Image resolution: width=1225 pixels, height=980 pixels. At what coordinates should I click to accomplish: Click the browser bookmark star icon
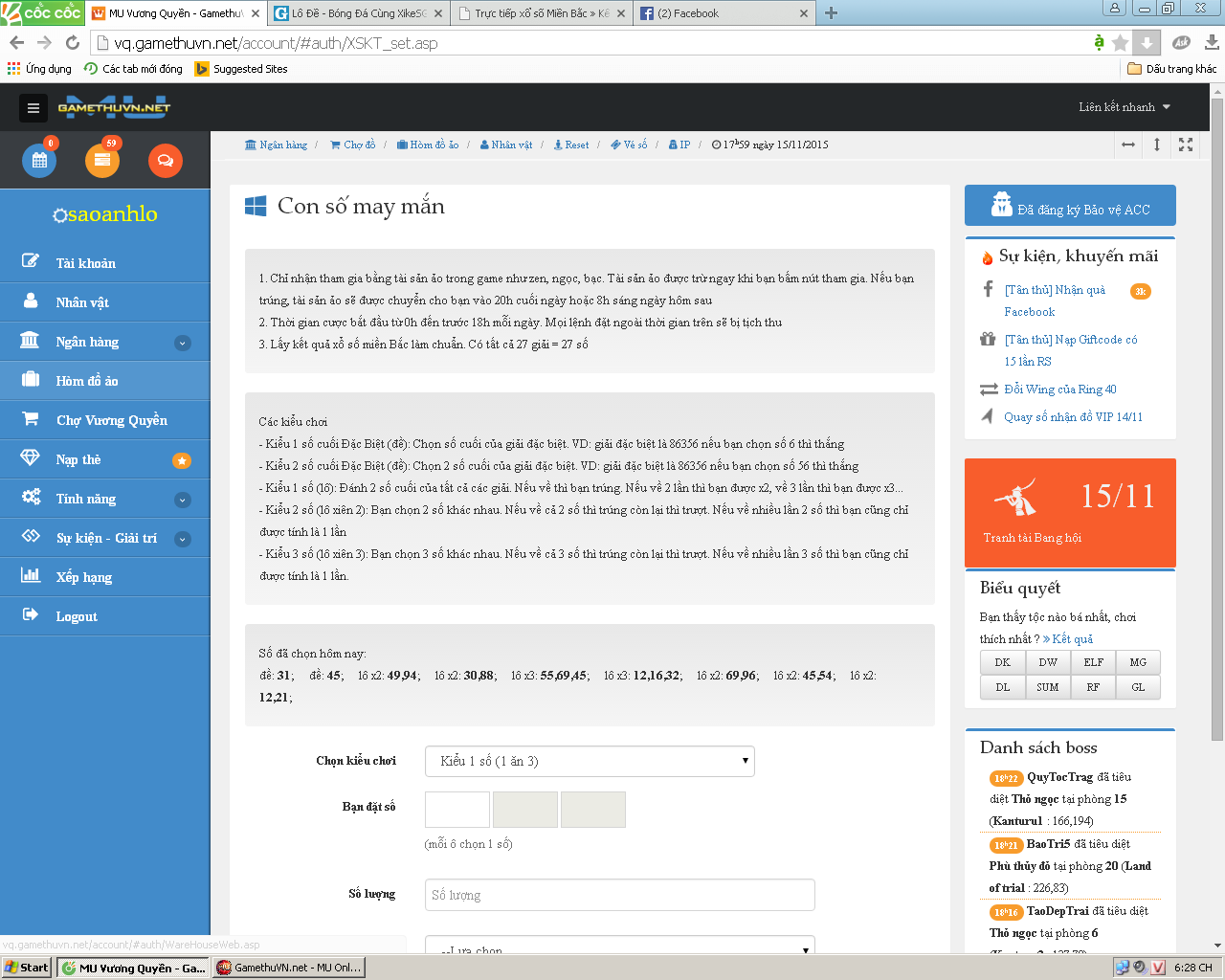[1120, 43]
